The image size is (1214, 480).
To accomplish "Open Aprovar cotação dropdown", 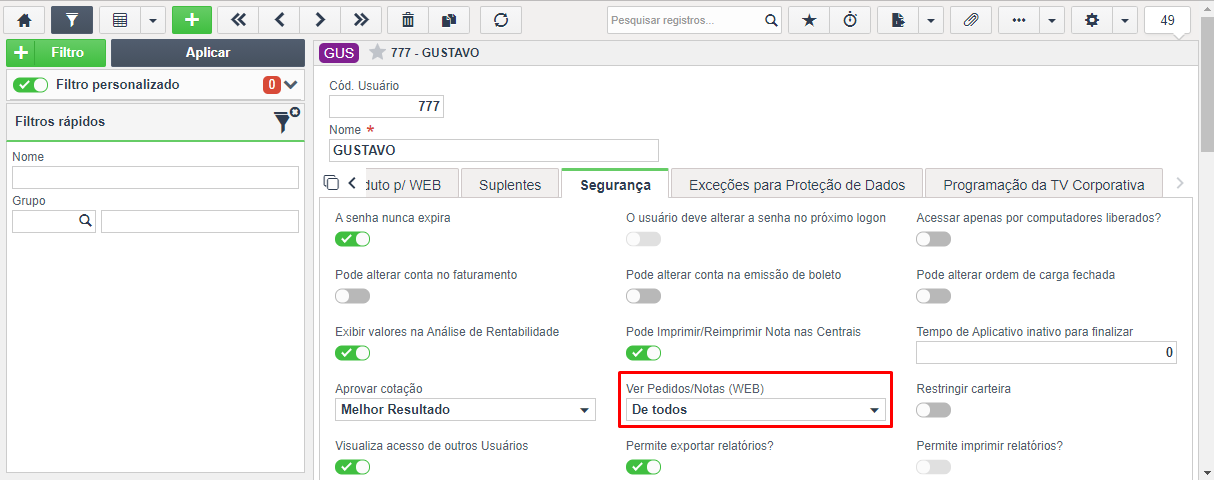I will point(465,410).
